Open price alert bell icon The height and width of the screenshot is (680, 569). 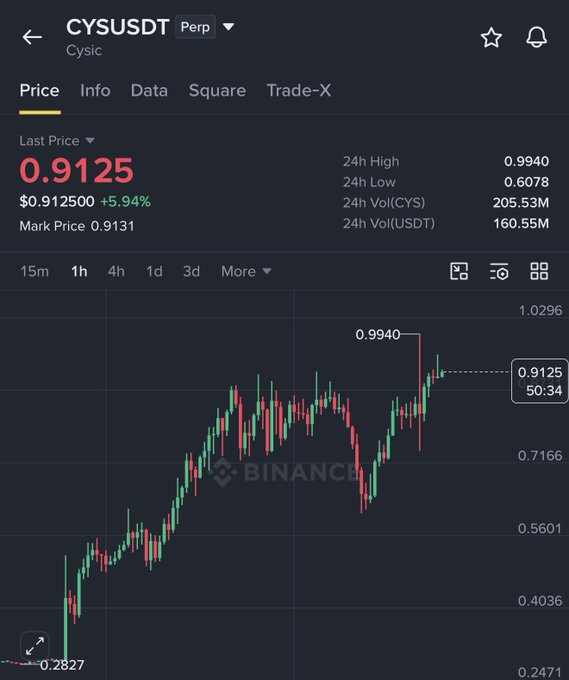(x=536, y=37)
